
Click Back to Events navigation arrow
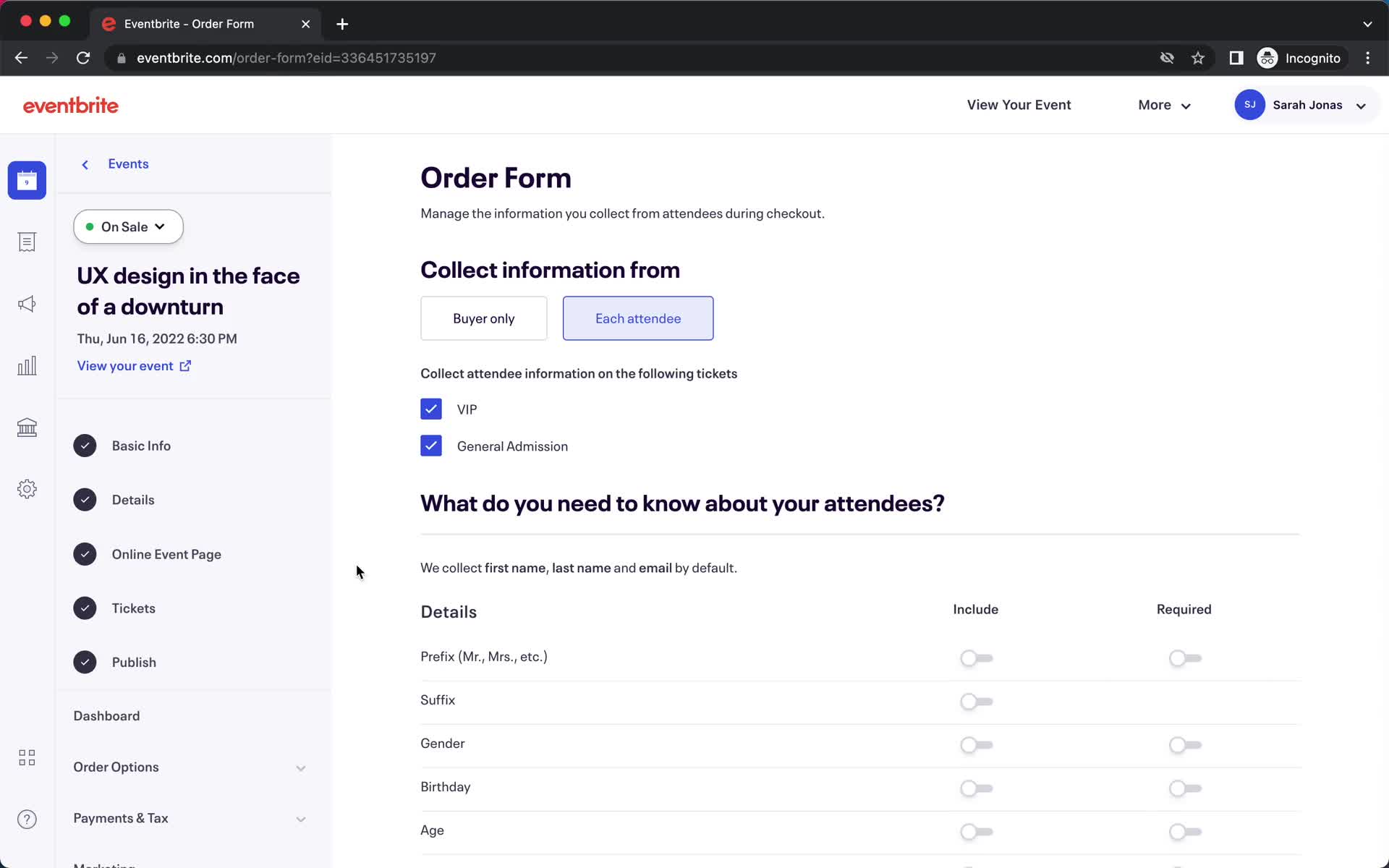pos(85,164)
